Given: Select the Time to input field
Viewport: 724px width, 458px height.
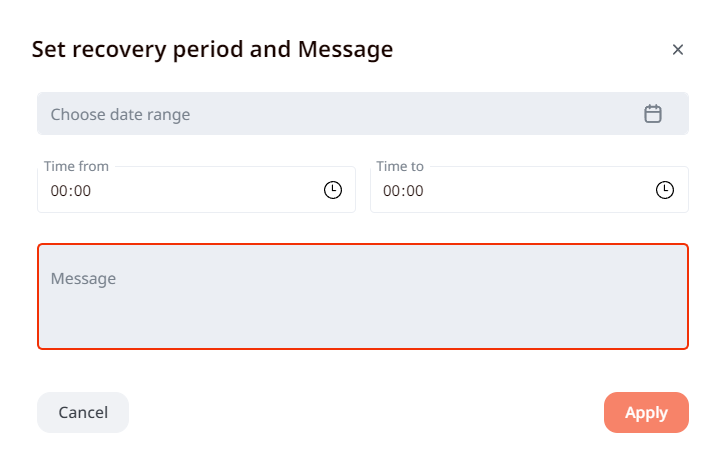Looking at the screenshot, I should pos(512,190).
